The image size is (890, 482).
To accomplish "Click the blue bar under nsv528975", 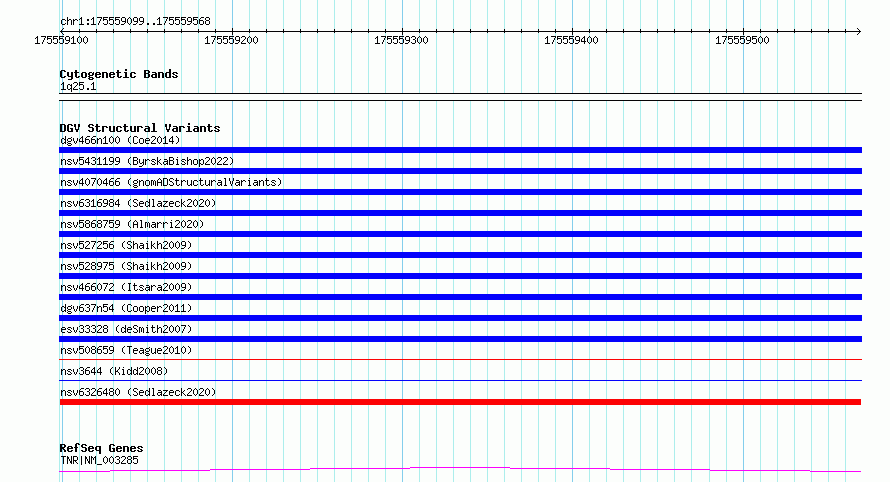I will pos(460,276).
